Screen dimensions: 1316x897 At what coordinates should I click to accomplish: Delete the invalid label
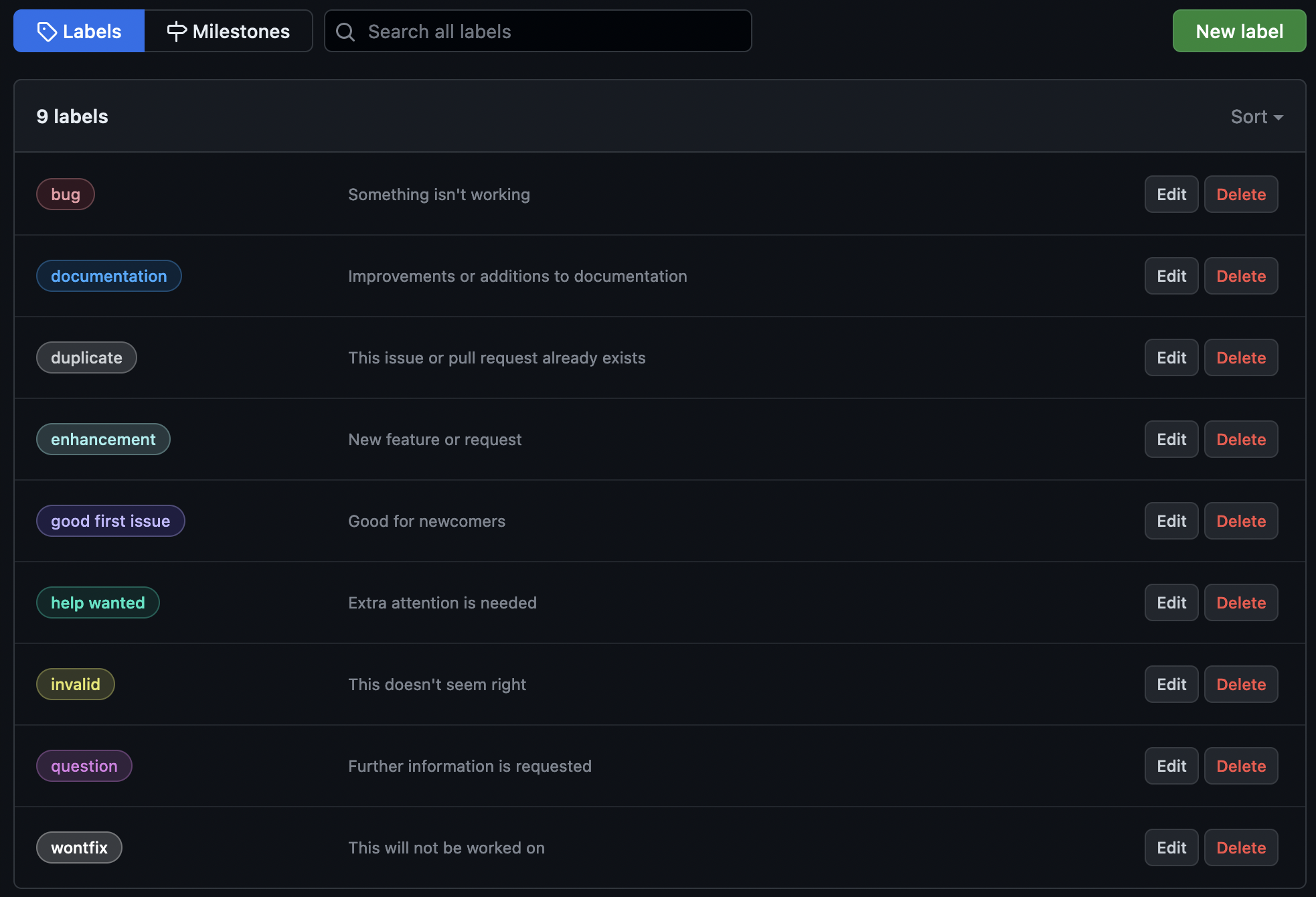(x=1240, y=683)
